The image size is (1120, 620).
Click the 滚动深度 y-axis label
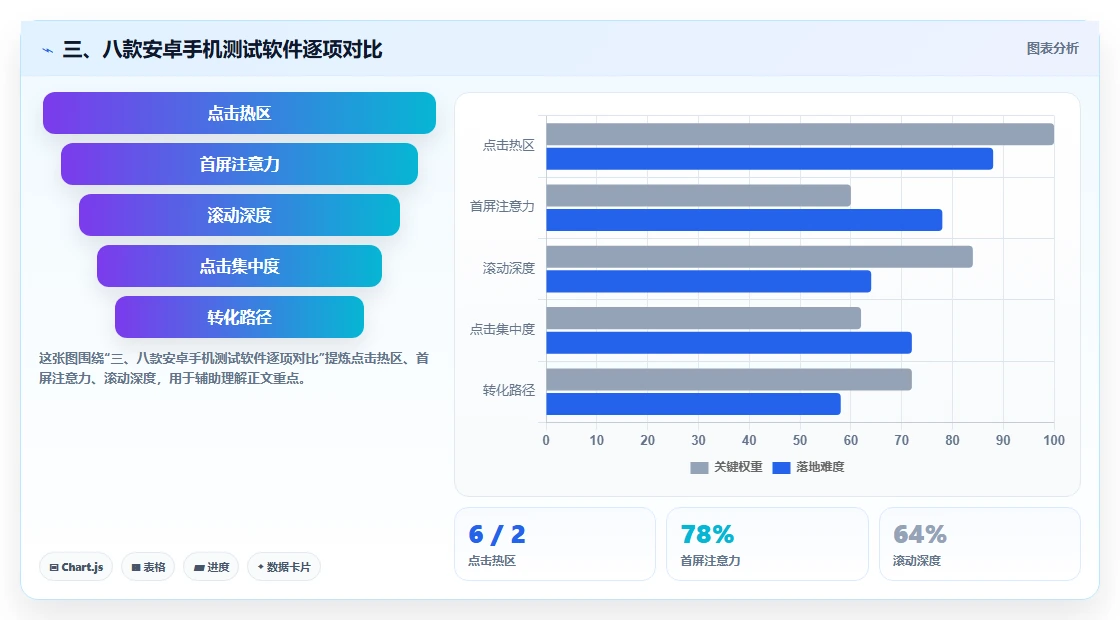click(509, 269)
